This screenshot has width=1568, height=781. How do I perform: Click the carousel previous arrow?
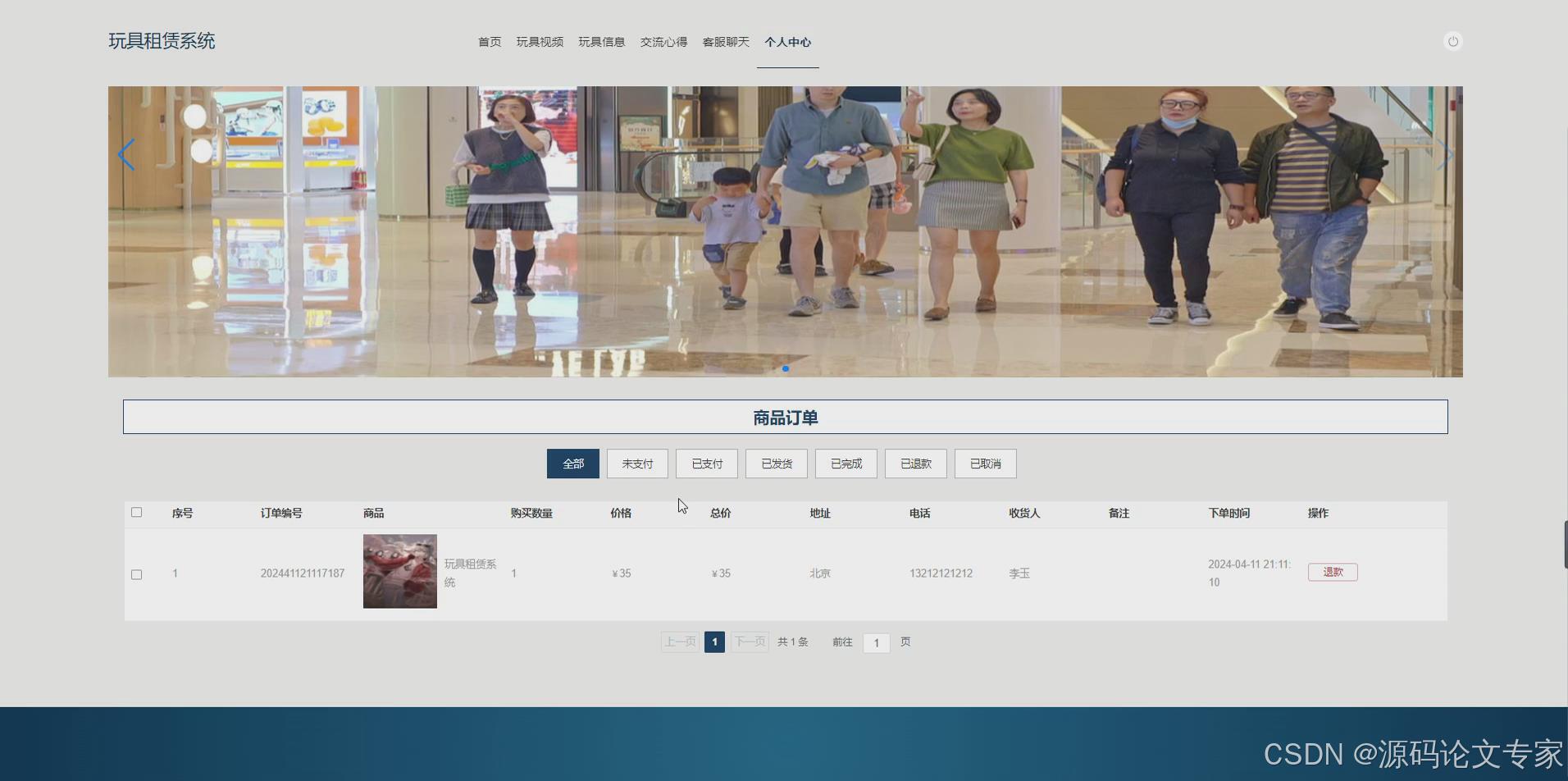click(x=126, y=154)
